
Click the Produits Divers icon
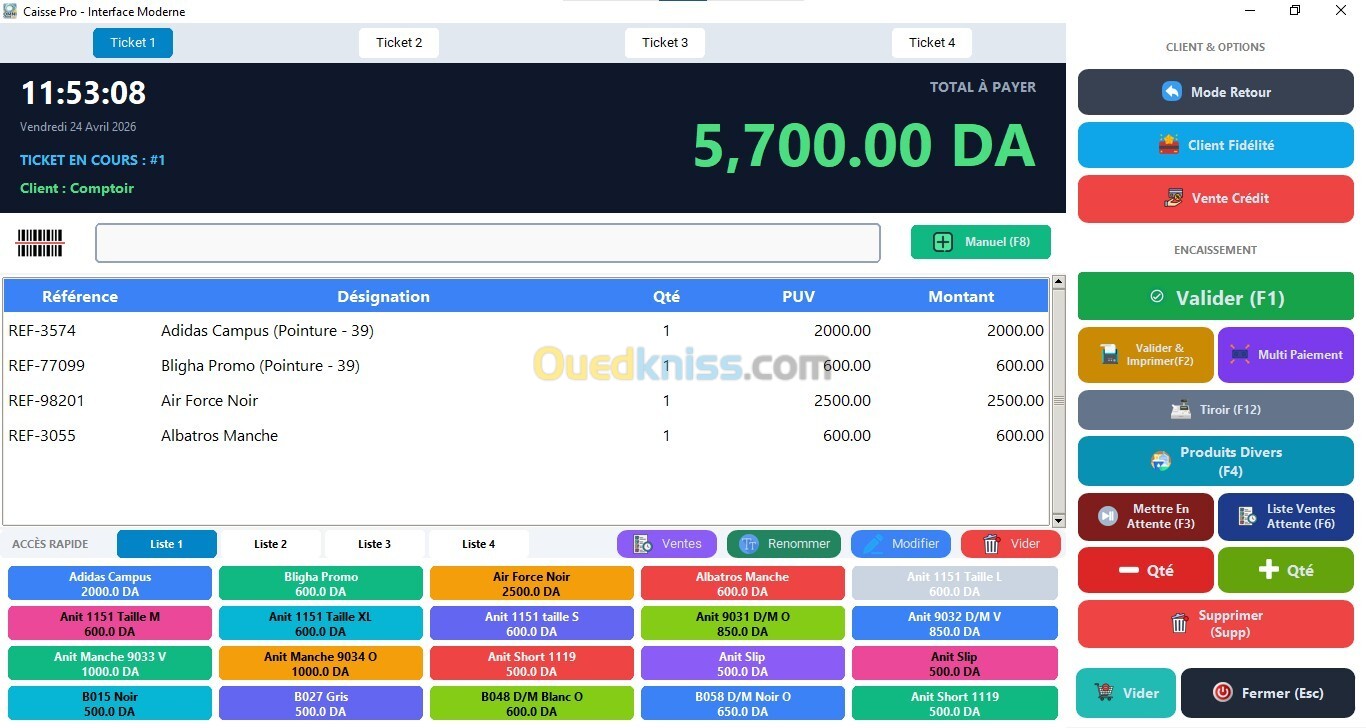[x=1161, y=461]
